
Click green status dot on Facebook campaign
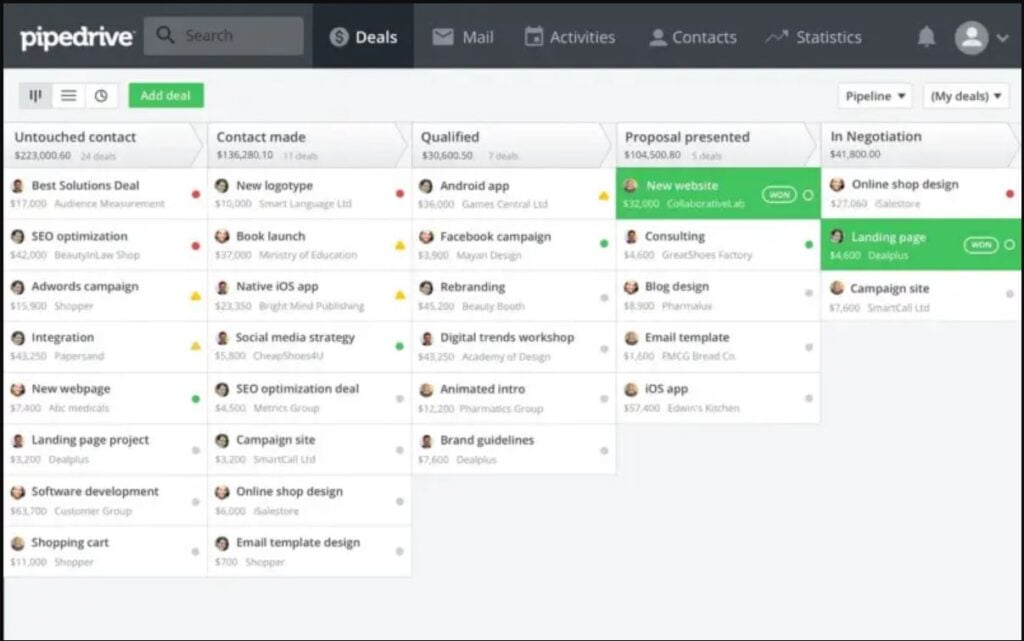[x=604, y=243]
